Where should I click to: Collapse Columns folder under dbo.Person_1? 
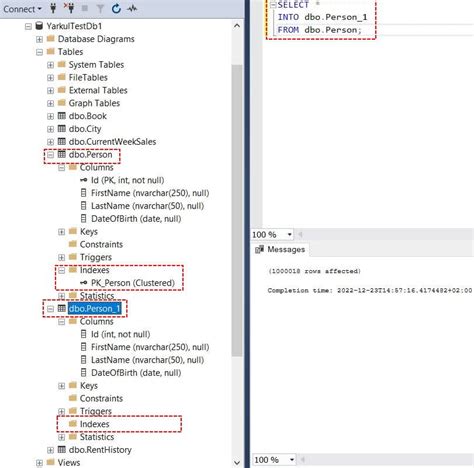(61, 322)
